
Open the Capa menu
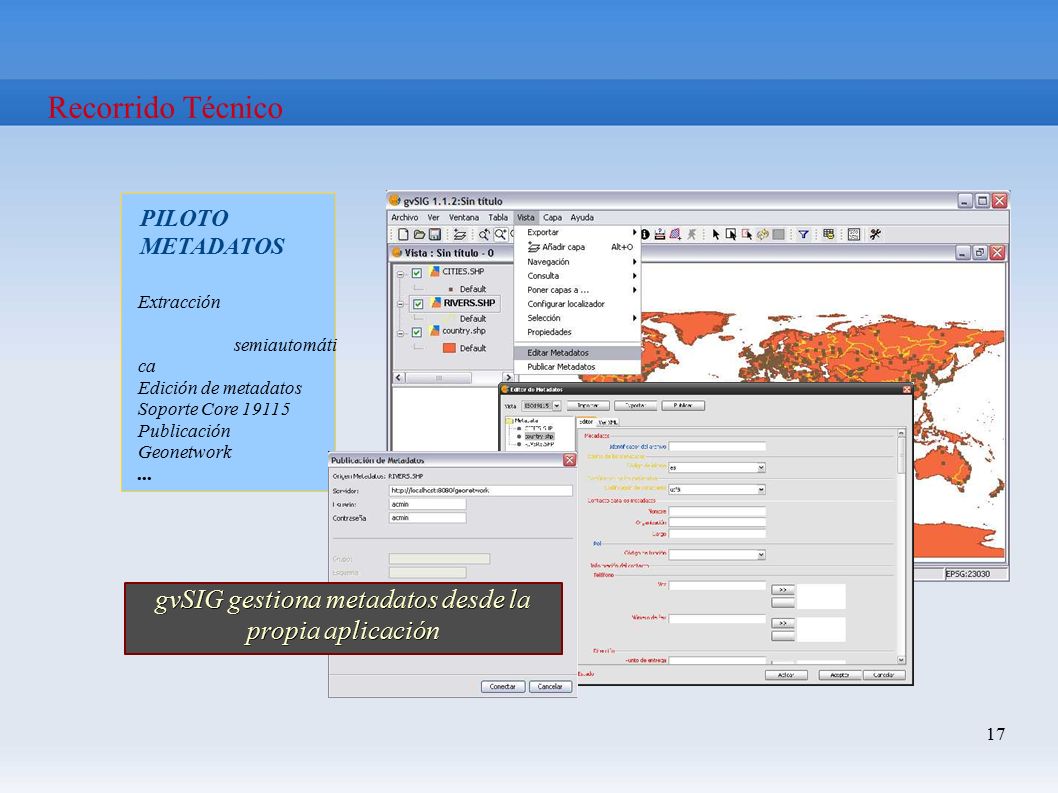click(553, 217)
